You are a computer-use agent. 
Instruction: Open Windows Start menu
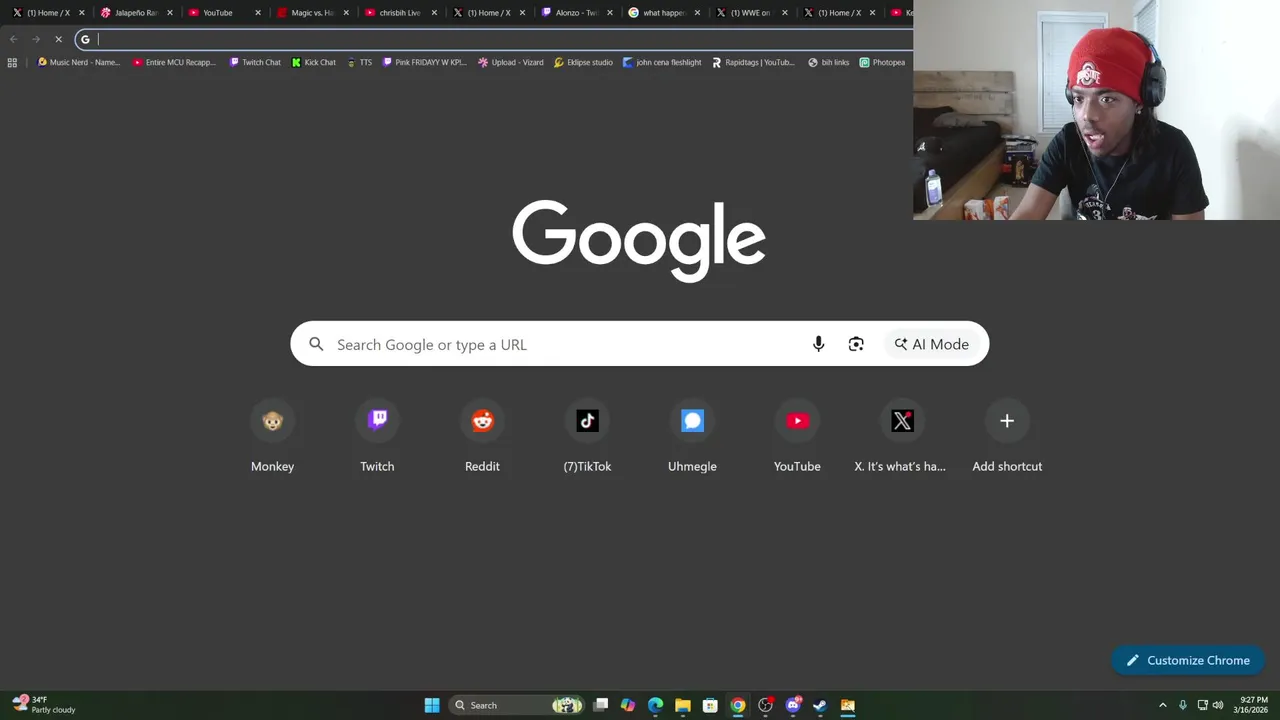[x=432, y=705]
